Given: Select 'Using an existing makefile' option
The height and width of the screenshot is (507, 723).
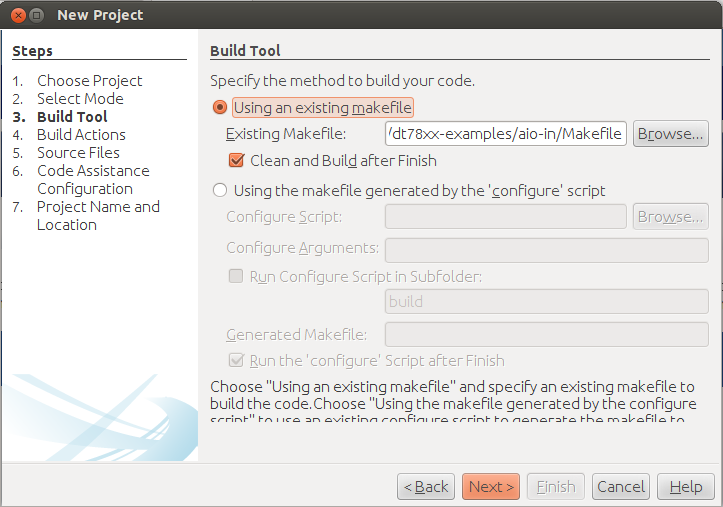Looking at the screenshot, I should (x=220, y=107).
